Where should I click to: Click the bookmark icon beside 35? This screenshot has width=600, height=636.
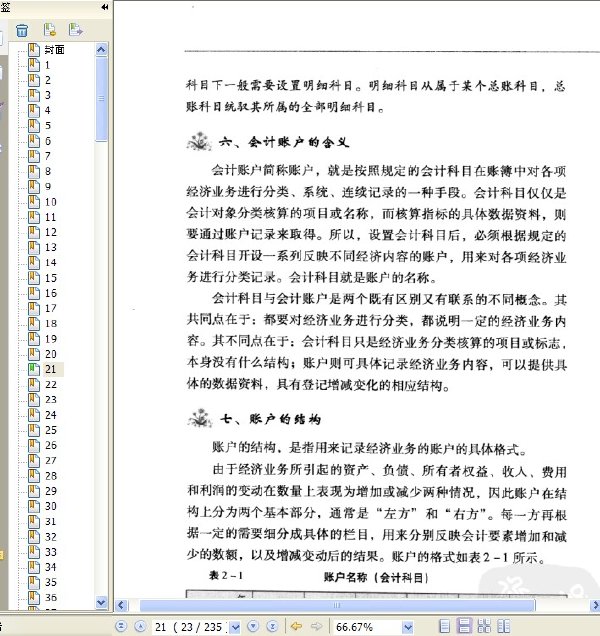pyautogui.click(x=34, y=582)
